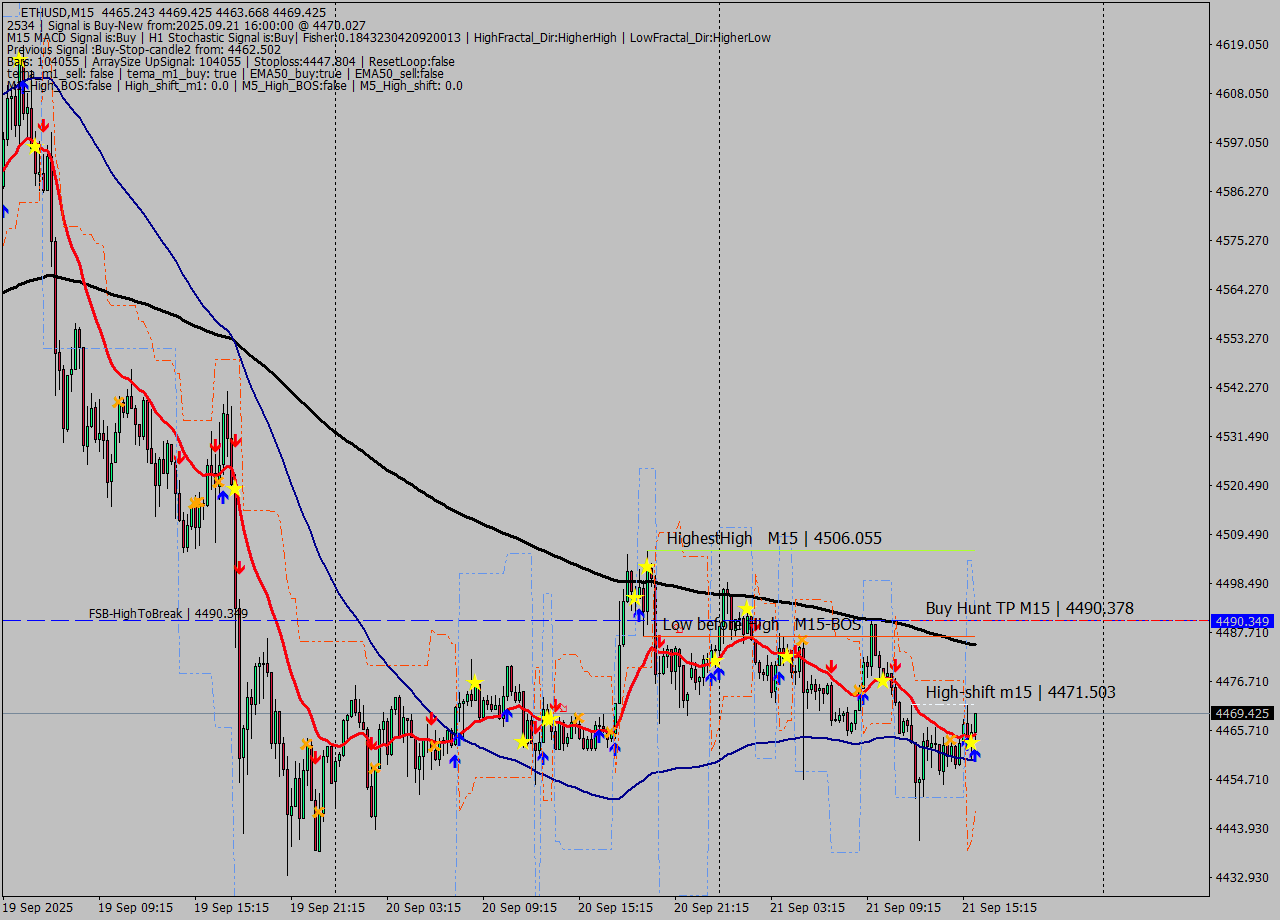Click the blue up arrow beneath the rightmost star
1280x920 pixels.
974,755
